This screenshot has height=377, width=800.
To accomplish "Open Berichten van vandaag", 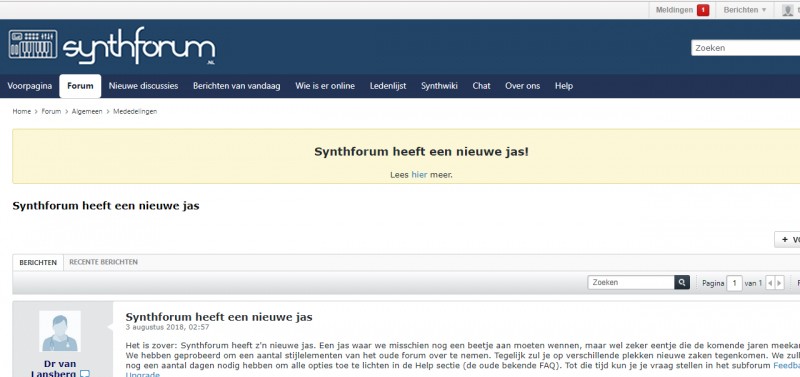I will tap(237, 86).
